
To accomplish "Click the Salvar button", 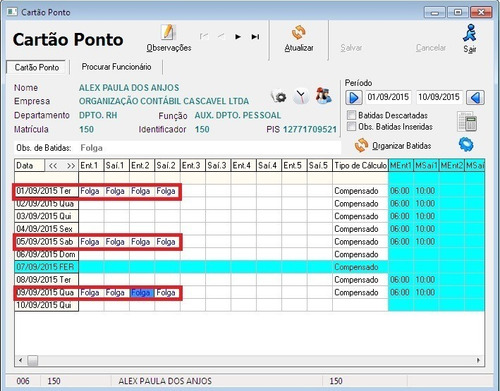I will pos(351,48).
